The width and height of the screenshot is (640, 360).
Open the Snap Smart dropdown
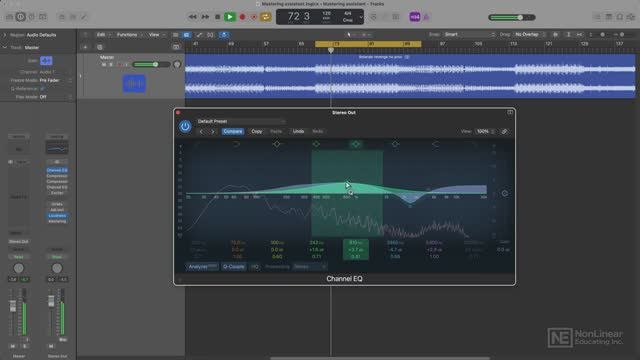pos(469,35)
